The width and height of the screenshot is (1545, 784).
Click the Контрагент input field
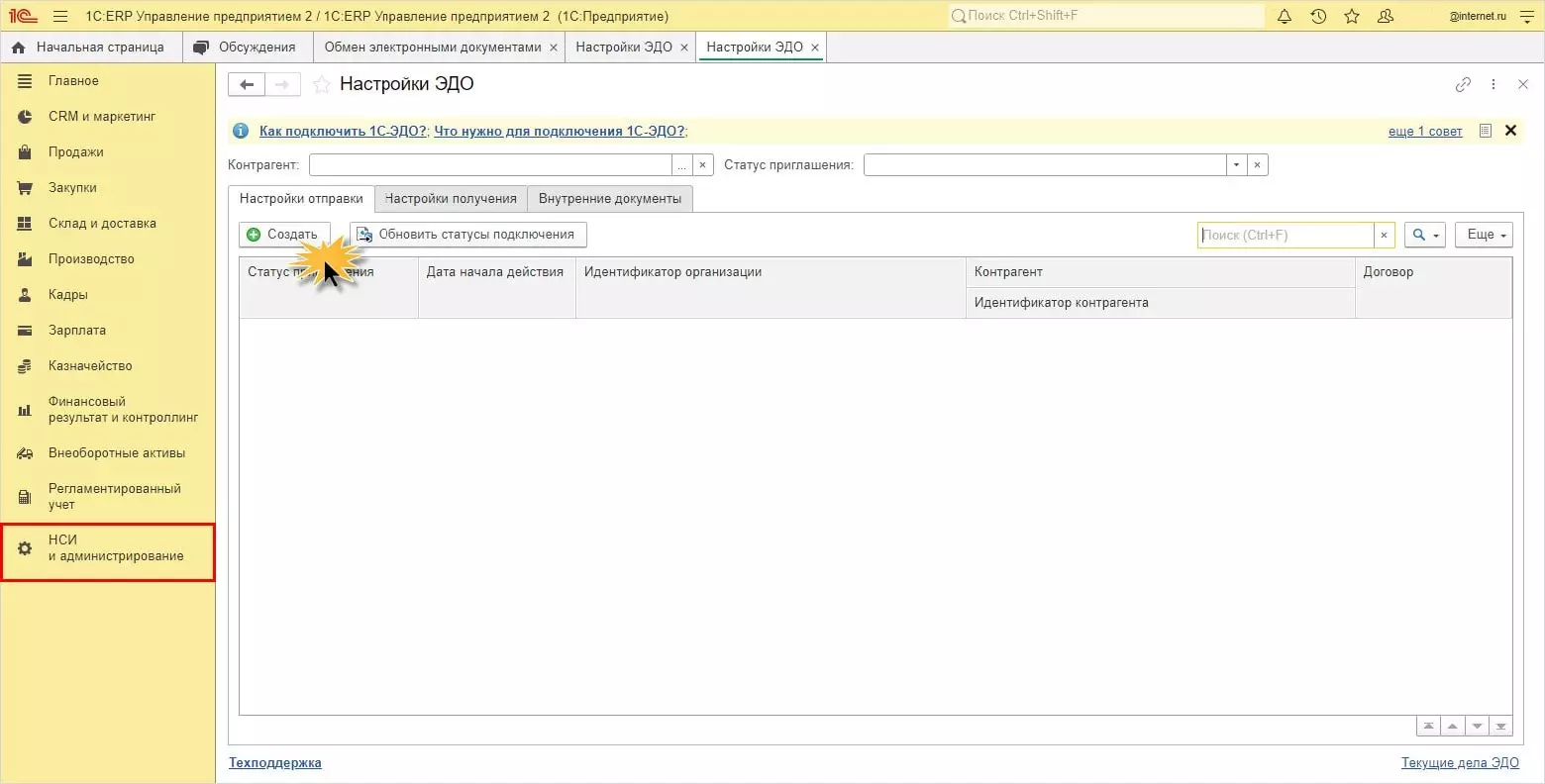490,165
